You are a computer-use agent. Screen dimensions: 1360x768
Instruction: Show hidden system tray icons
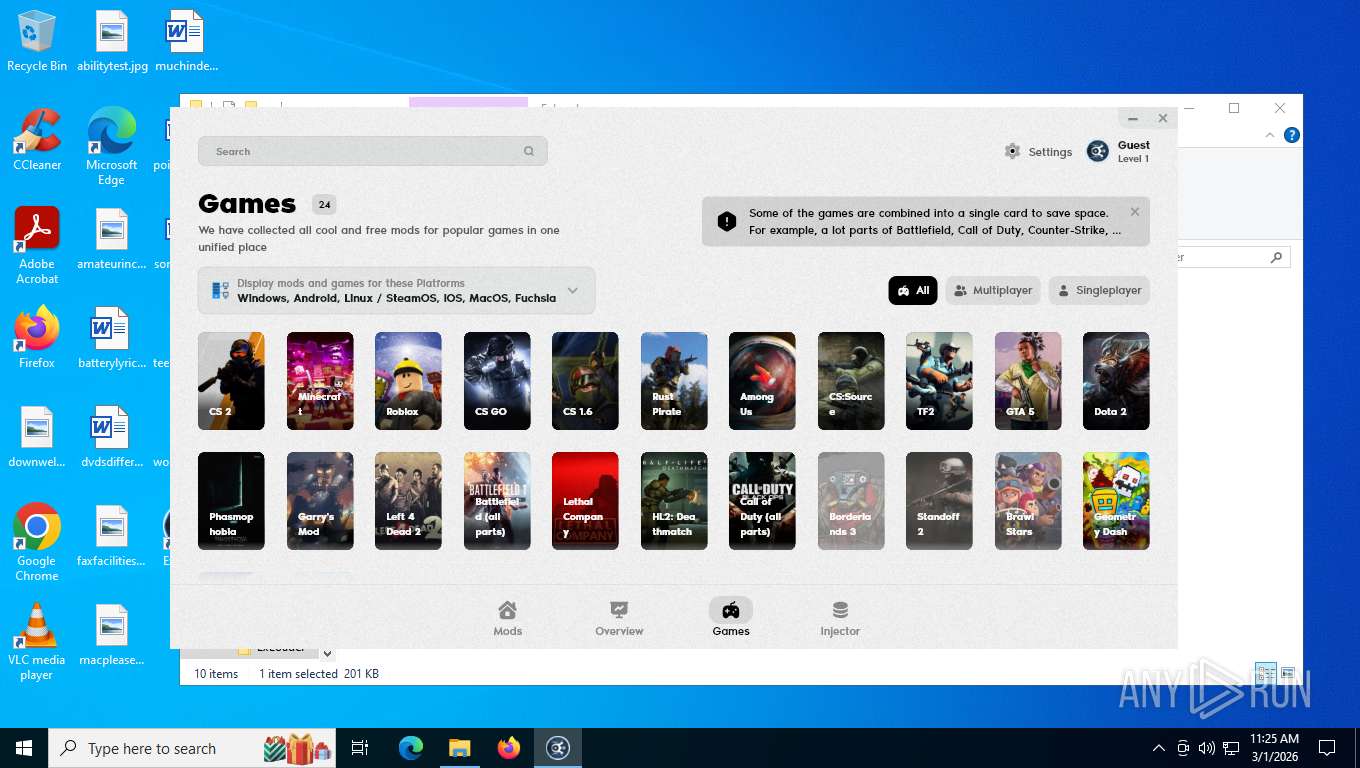[x=1159, y=748]
